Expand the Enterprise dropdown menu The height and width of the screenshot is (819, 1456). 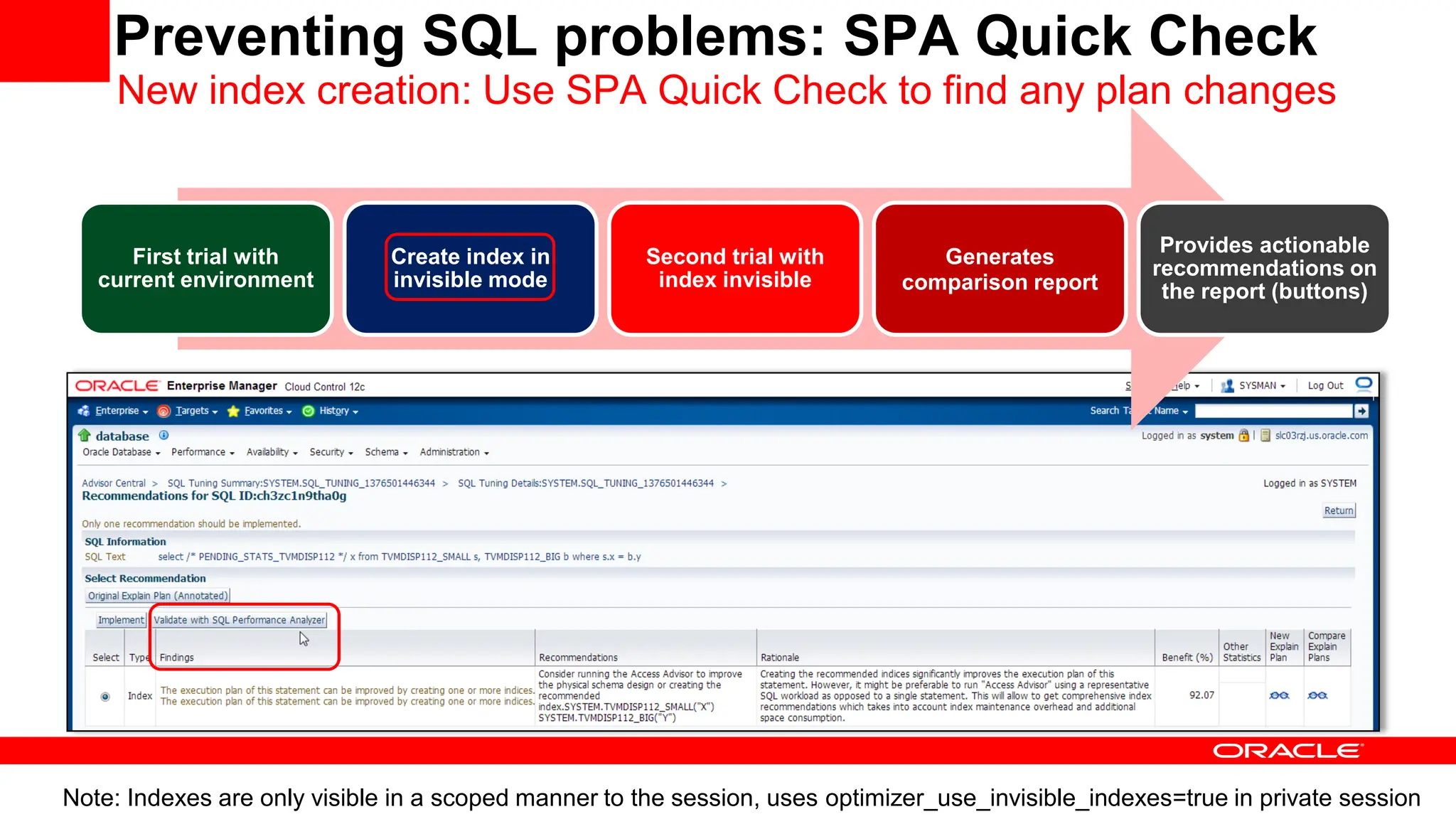pyautogui.click(x=121, y=411)
